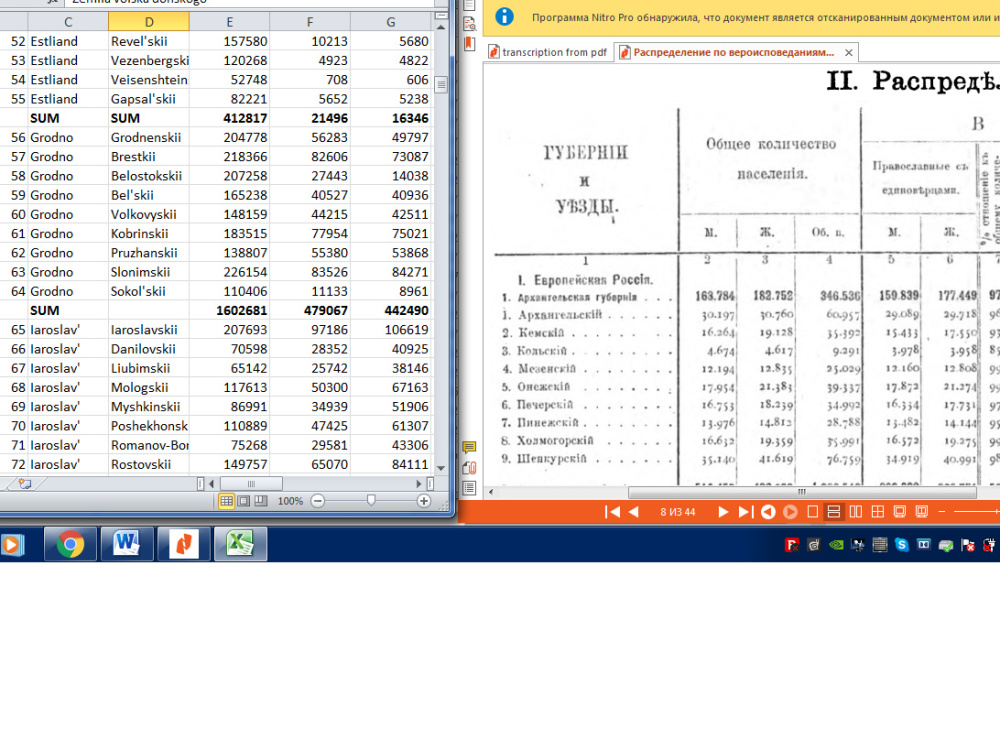Click NVIDIA icon in system tray
Viewport: 1000px width, 750px height.
(835, 545)
